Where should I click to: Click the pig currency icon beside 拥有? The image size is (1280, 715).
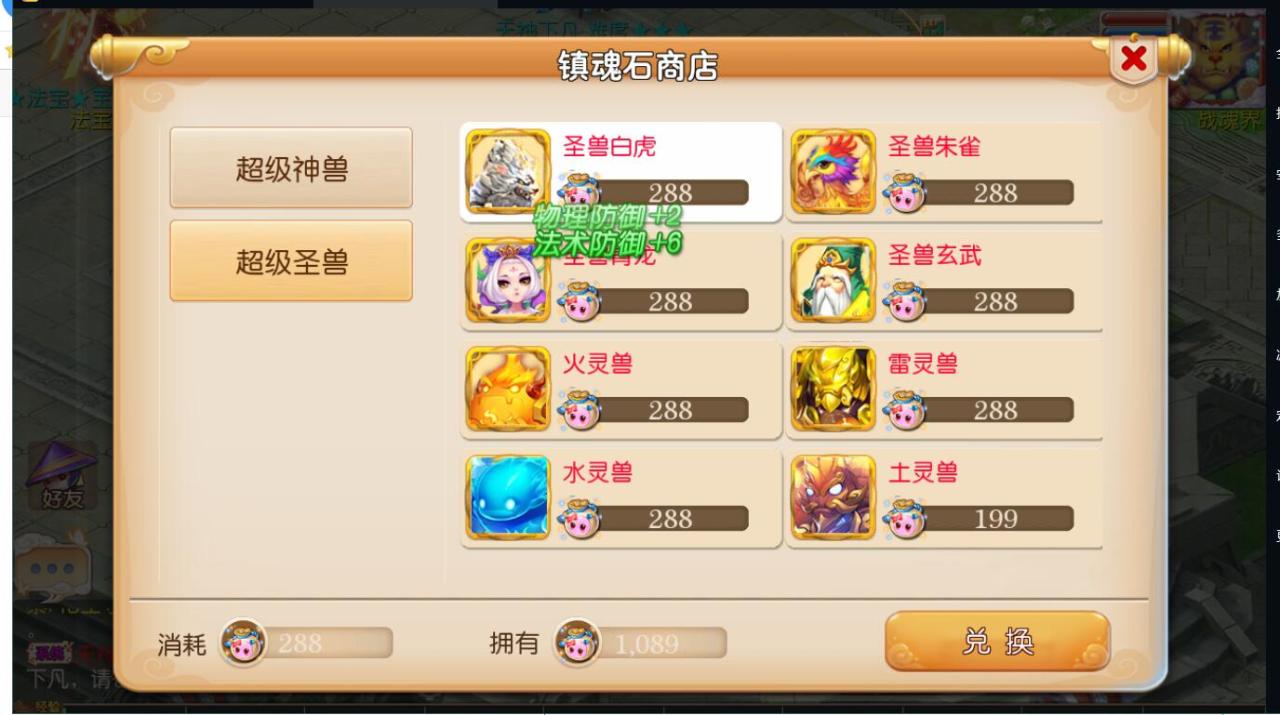[577, 643]
